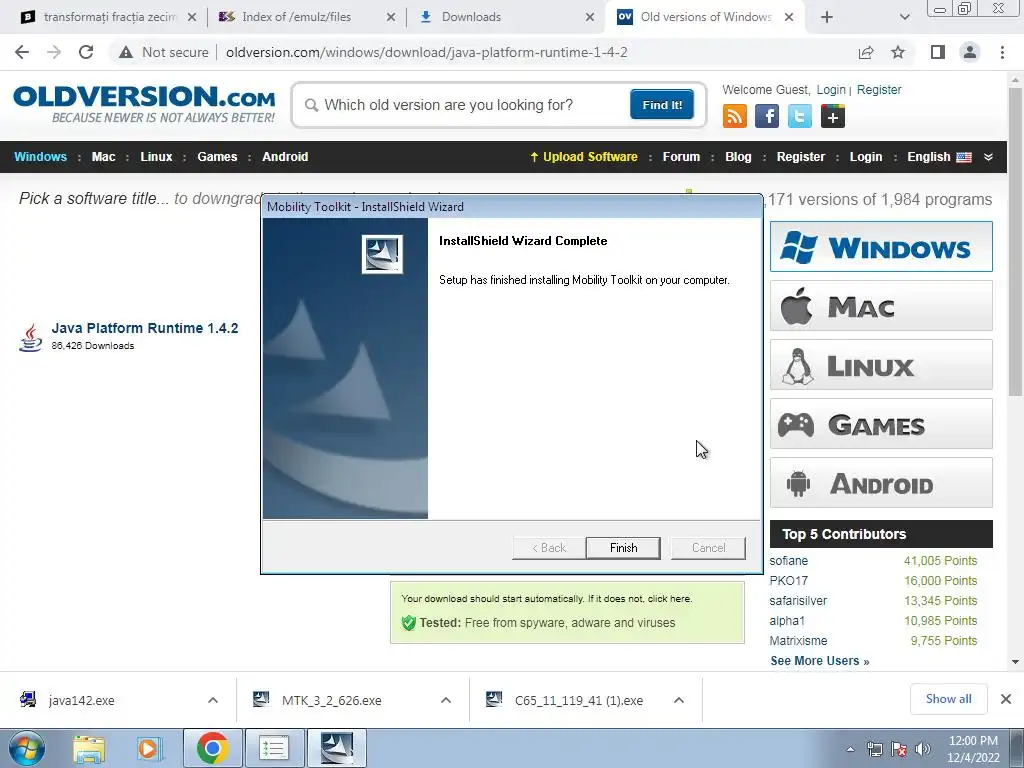Select the Android platform banner
This screenshot has width=1024, height=768.
(x=881, y=483)
